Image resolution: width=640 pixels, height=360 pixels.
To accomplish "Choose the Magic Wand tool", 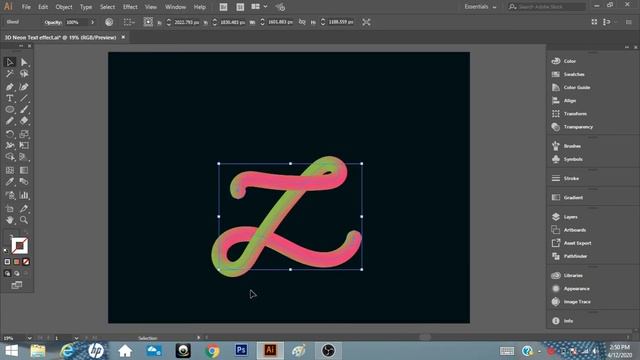I will [x=10, y=74].
